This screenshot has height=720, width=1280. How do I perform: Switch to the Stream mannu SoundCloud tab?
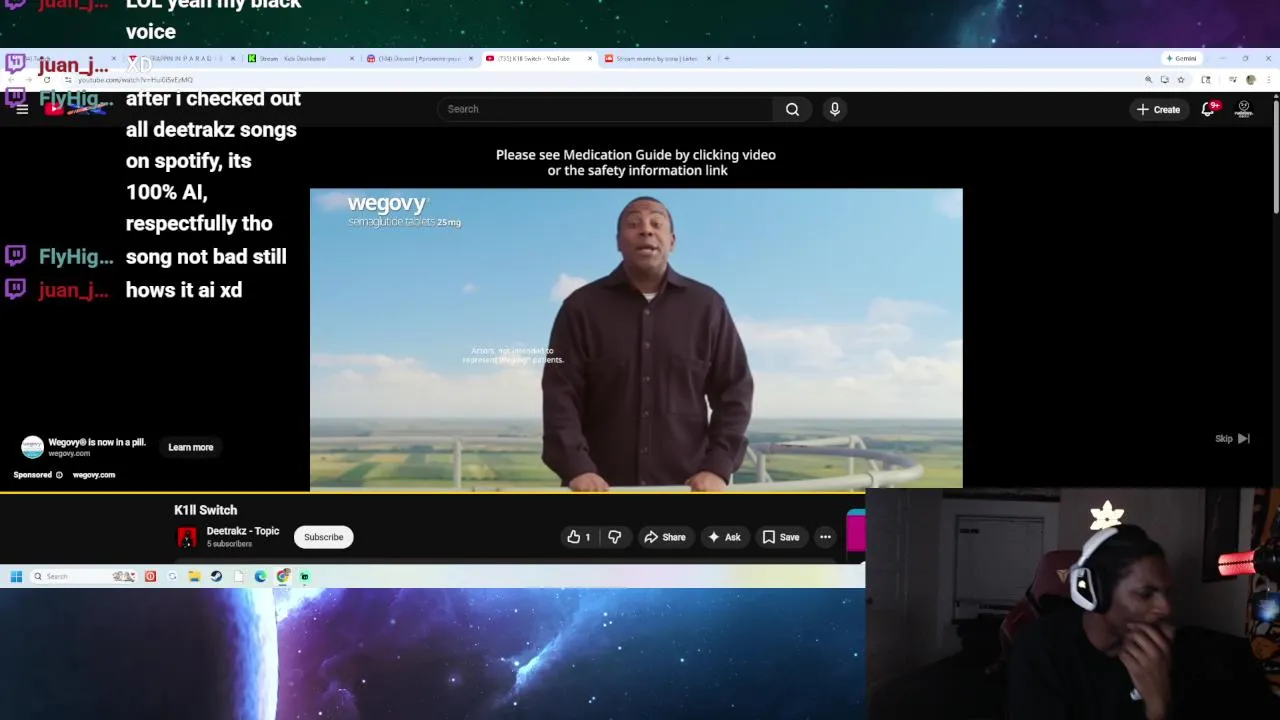click(655, 58)
